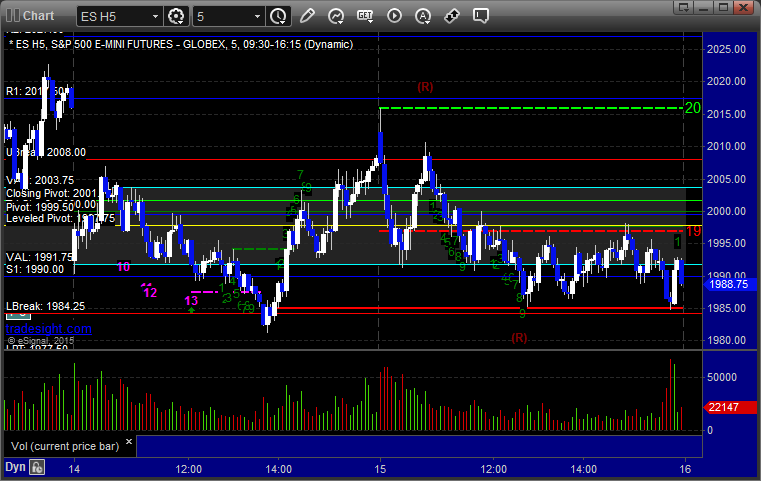Click the red 19 level marker

point(694,231)
